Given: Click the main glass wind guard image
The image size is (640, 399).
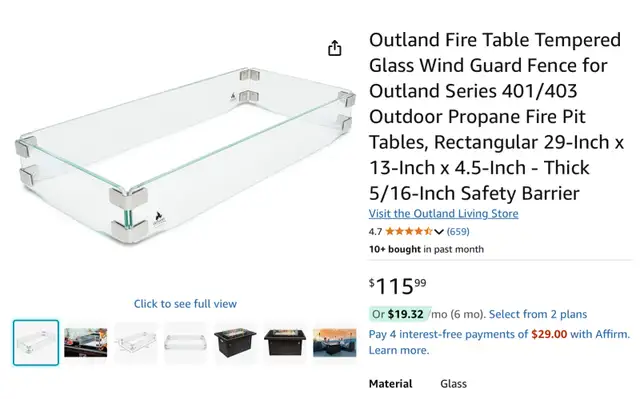Looking at the screenshot, I should point(185,156).
